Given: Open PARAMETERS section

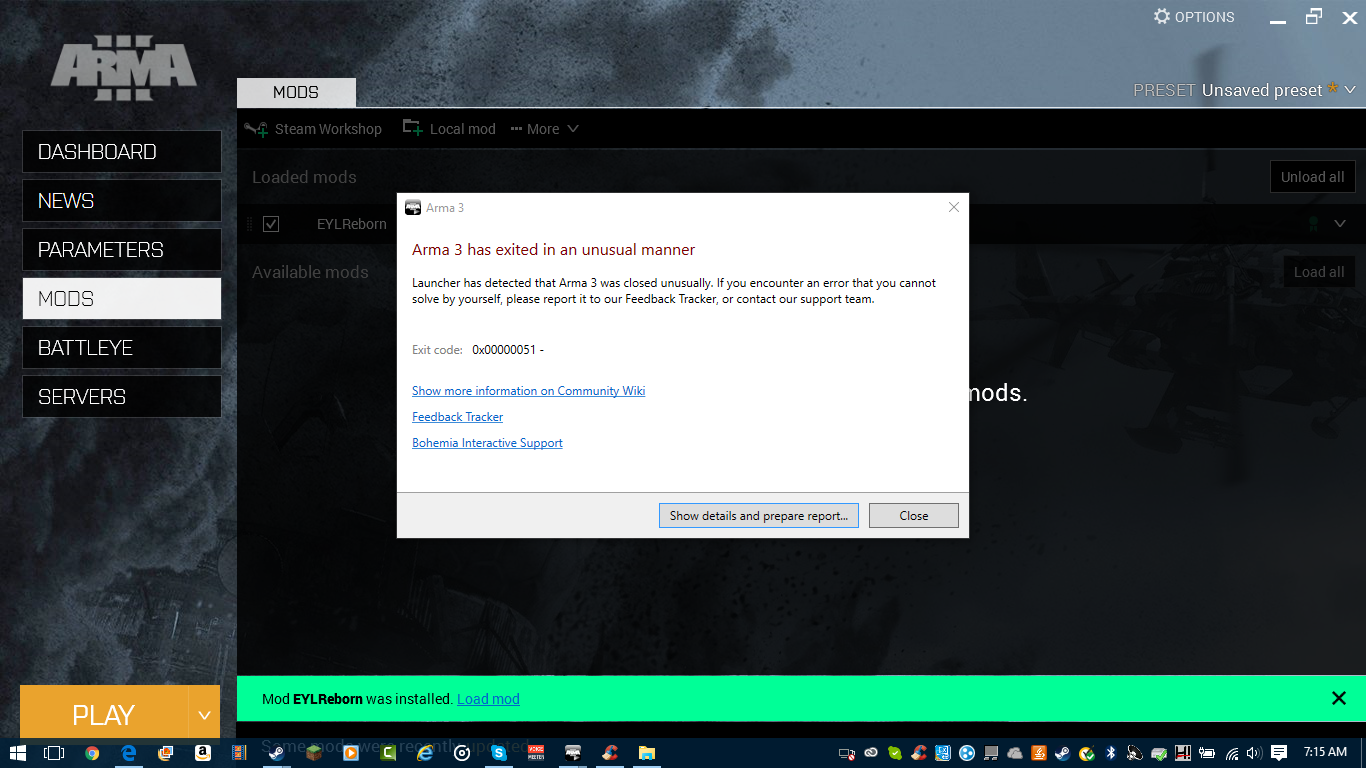Looking at the screenshot, I should (x=122, y=250).
